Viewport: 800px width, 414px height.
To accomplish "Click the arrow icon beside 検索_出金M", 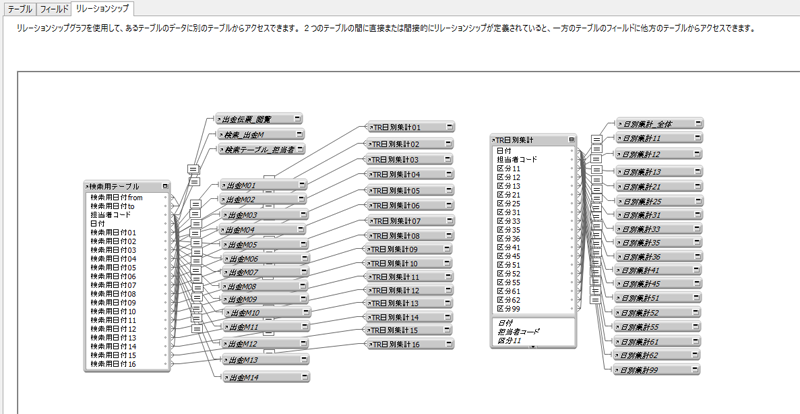I will [x=222, y=135].
